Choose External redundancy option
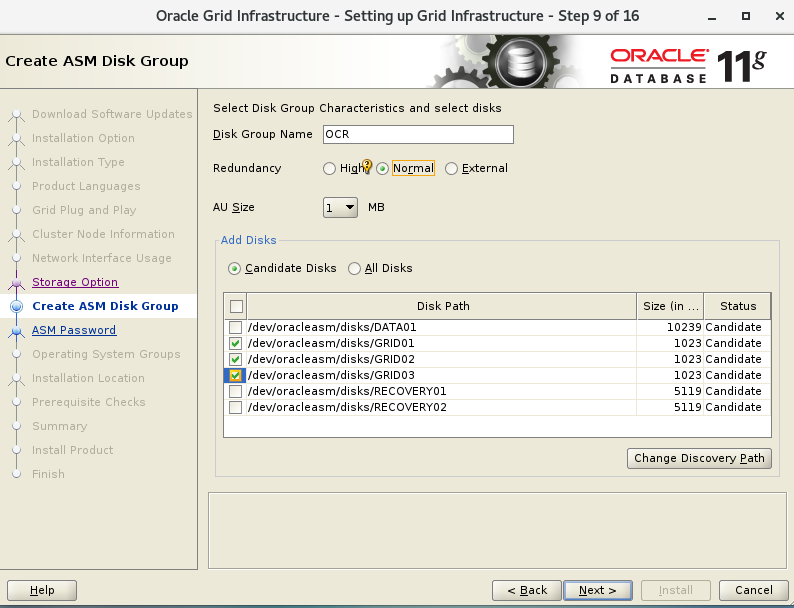The height and width of the screenshot is (608, 794). (451, 169)
